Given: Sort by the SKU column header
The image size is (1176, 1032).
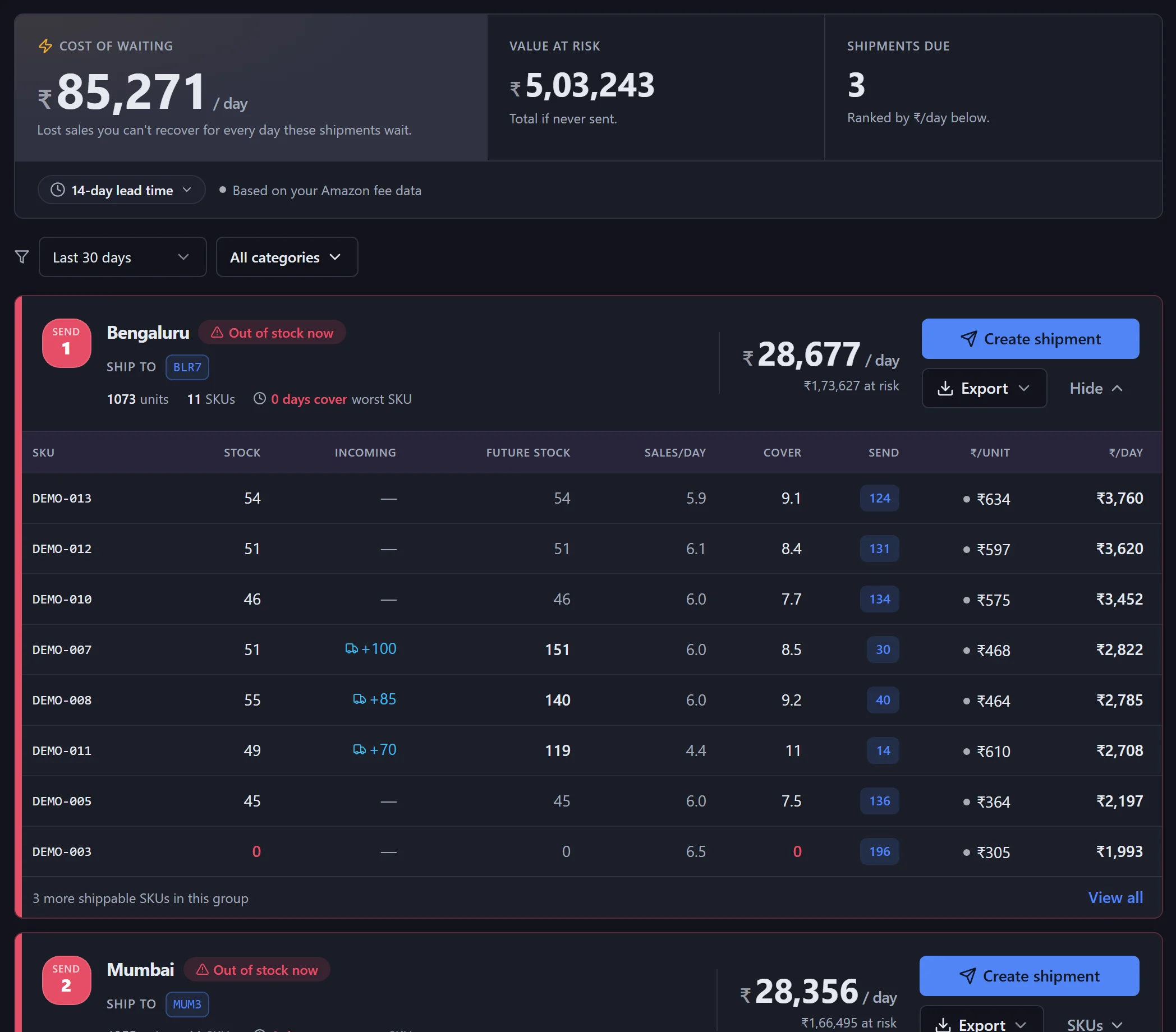Looking at the screenshot, I should click(43, 452).
